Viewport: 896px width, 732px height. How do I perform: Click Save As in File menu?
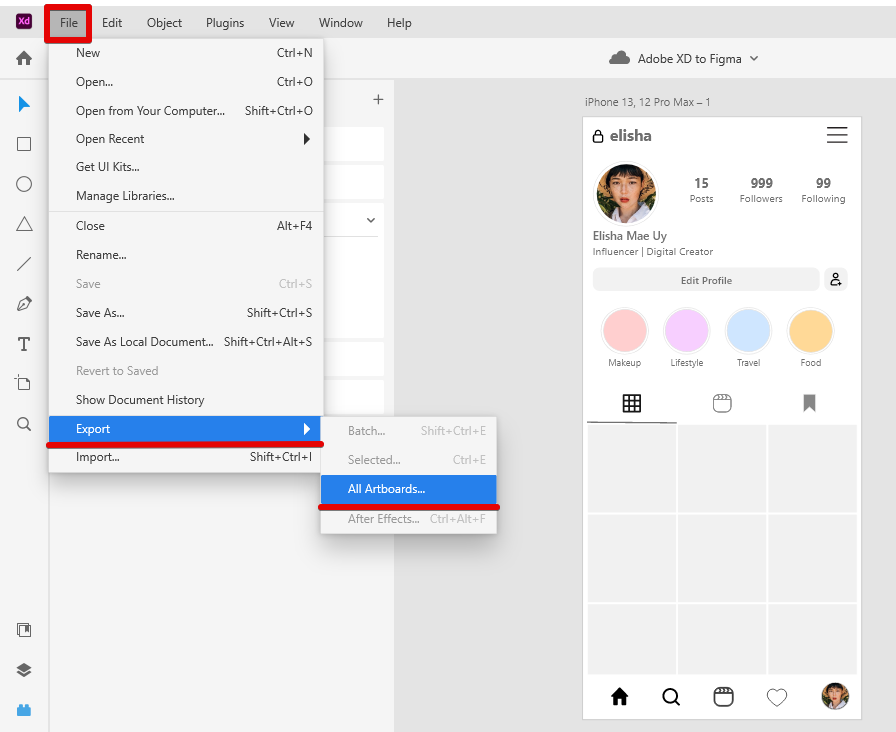[x=100, y=313]
